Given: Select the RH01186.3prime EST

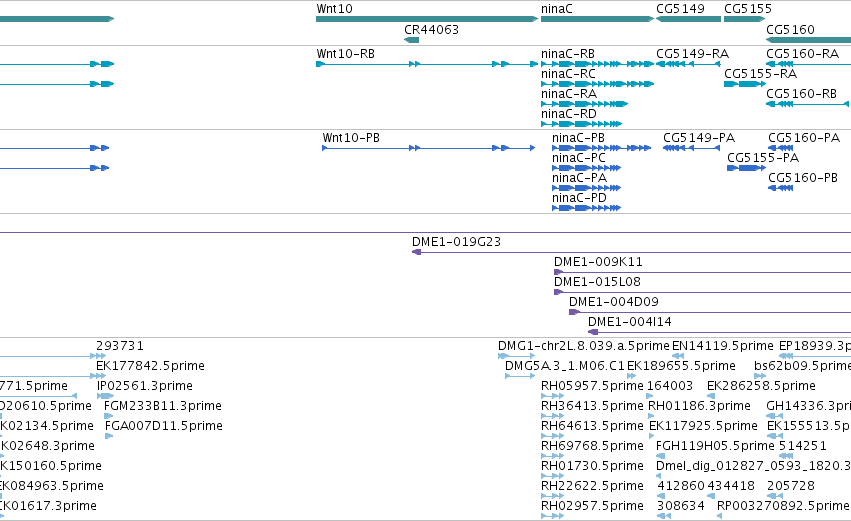Looking at the screenshot, I should [x=653, y=416].
